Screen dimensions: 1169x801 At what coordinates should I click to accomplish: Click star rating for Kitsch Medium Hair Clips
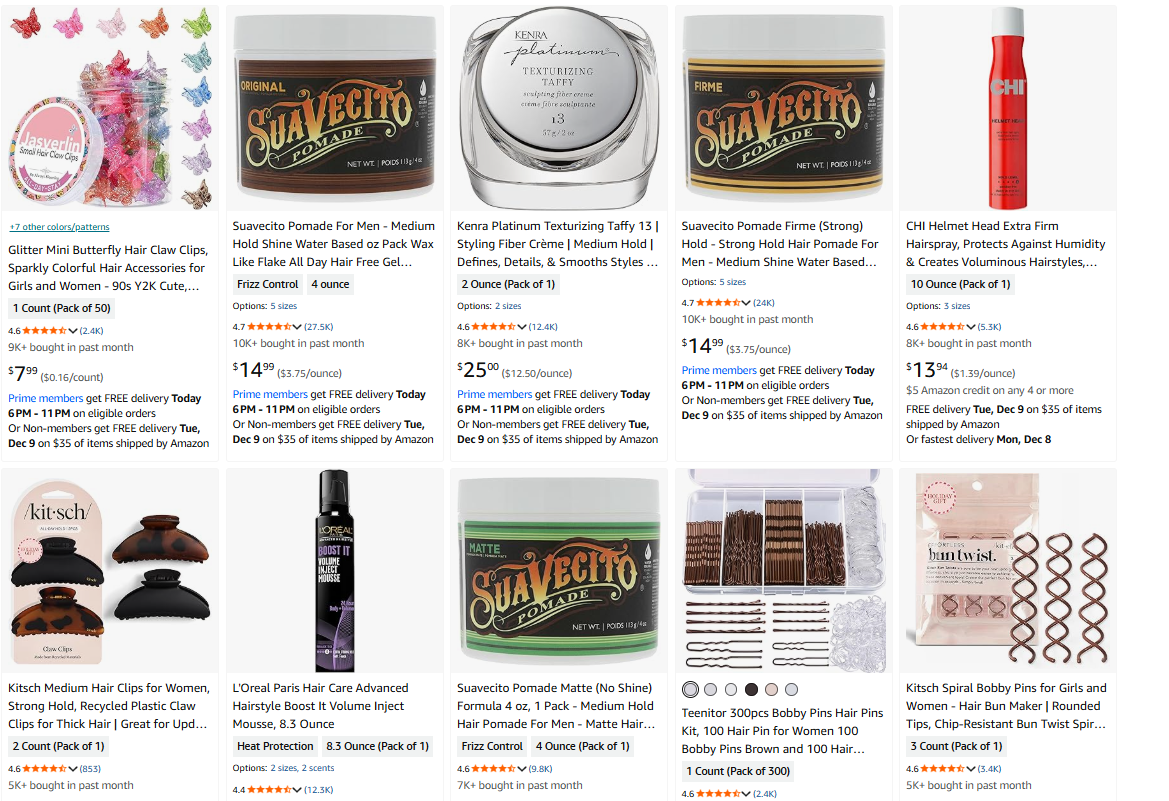(45, 768)
